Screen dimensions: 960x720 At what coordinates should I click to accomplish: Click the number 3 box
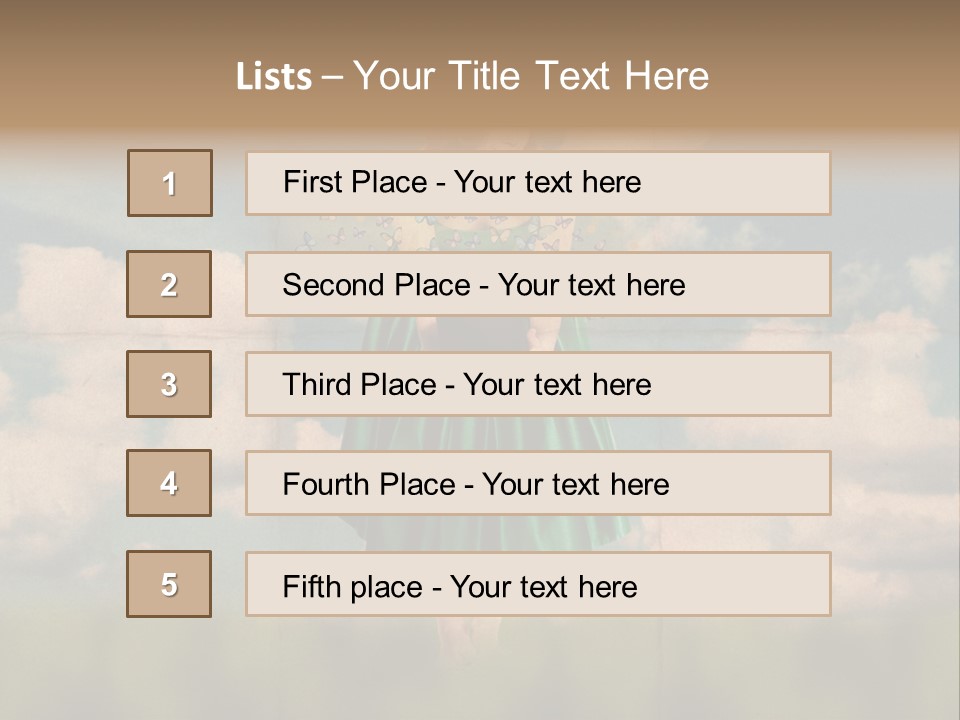(x=169, y=384)
